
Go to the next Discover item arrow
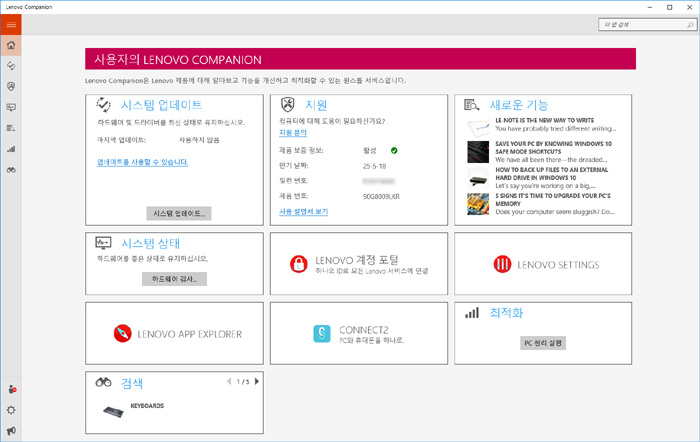257,381
